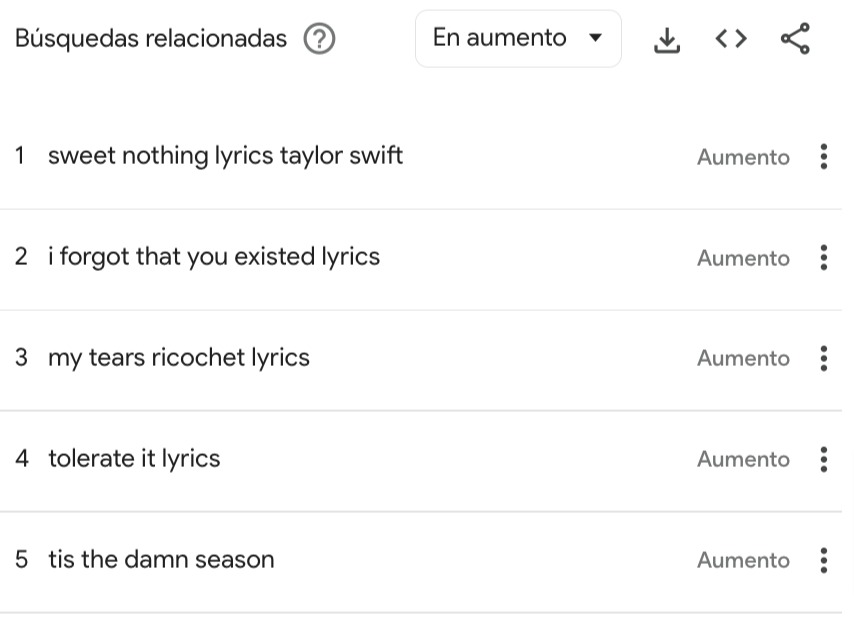This screenshot has width=854, height=622.
Task: Open options menu for i forgot that you existed
Action: [823, 258]
